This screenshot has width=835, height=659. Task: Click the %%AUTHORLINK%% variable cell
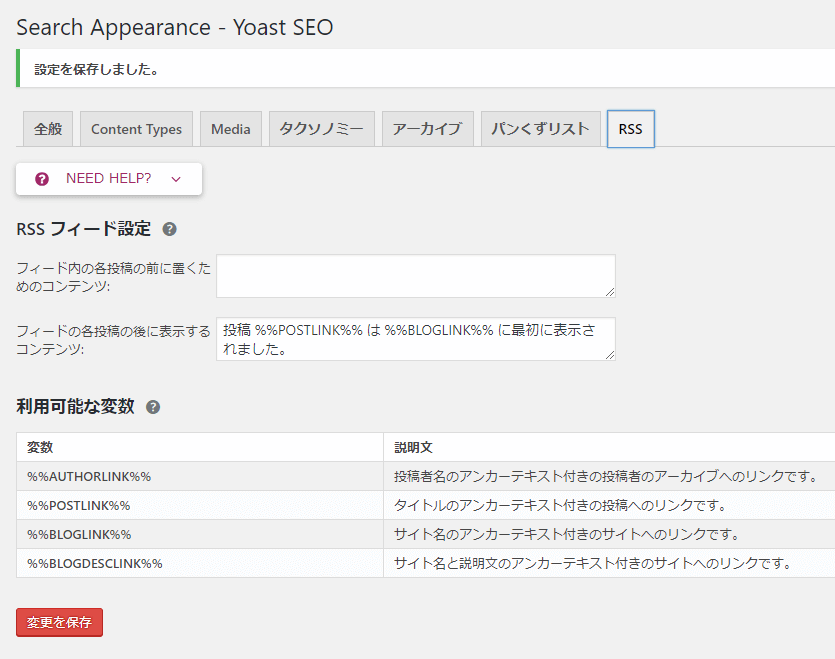pyautogui.click(x=200, y=476)
